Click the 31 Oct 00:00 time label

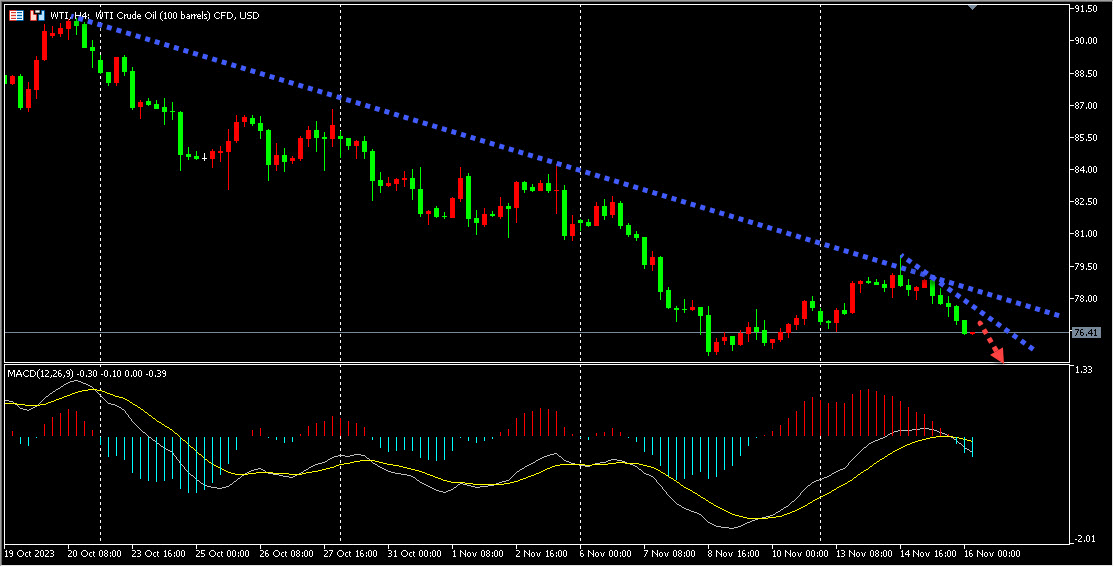[x=415, y=554]
